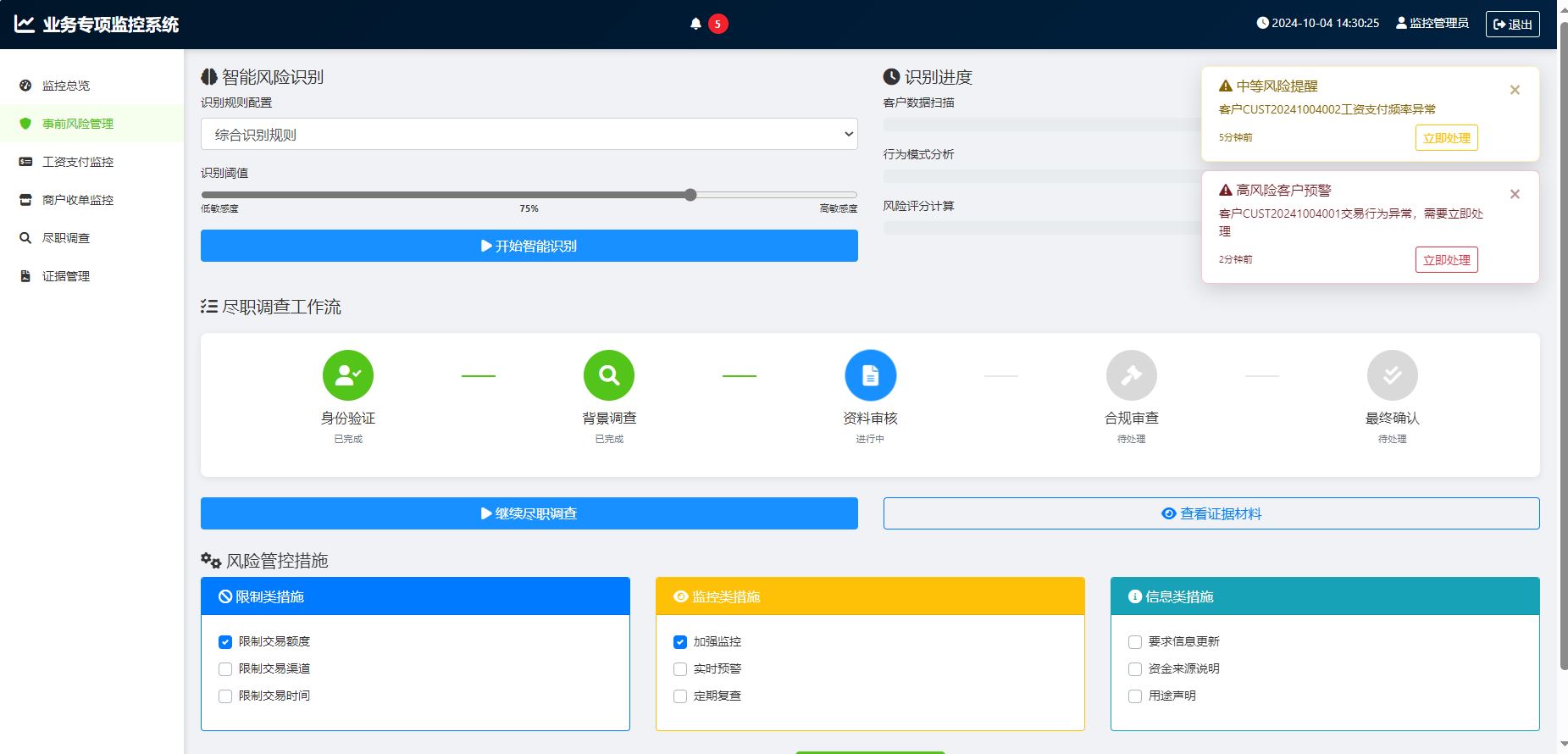Click the 背景调查 magnifier step icon
Screen dimensions: 1568x754
tap(609, 375)
